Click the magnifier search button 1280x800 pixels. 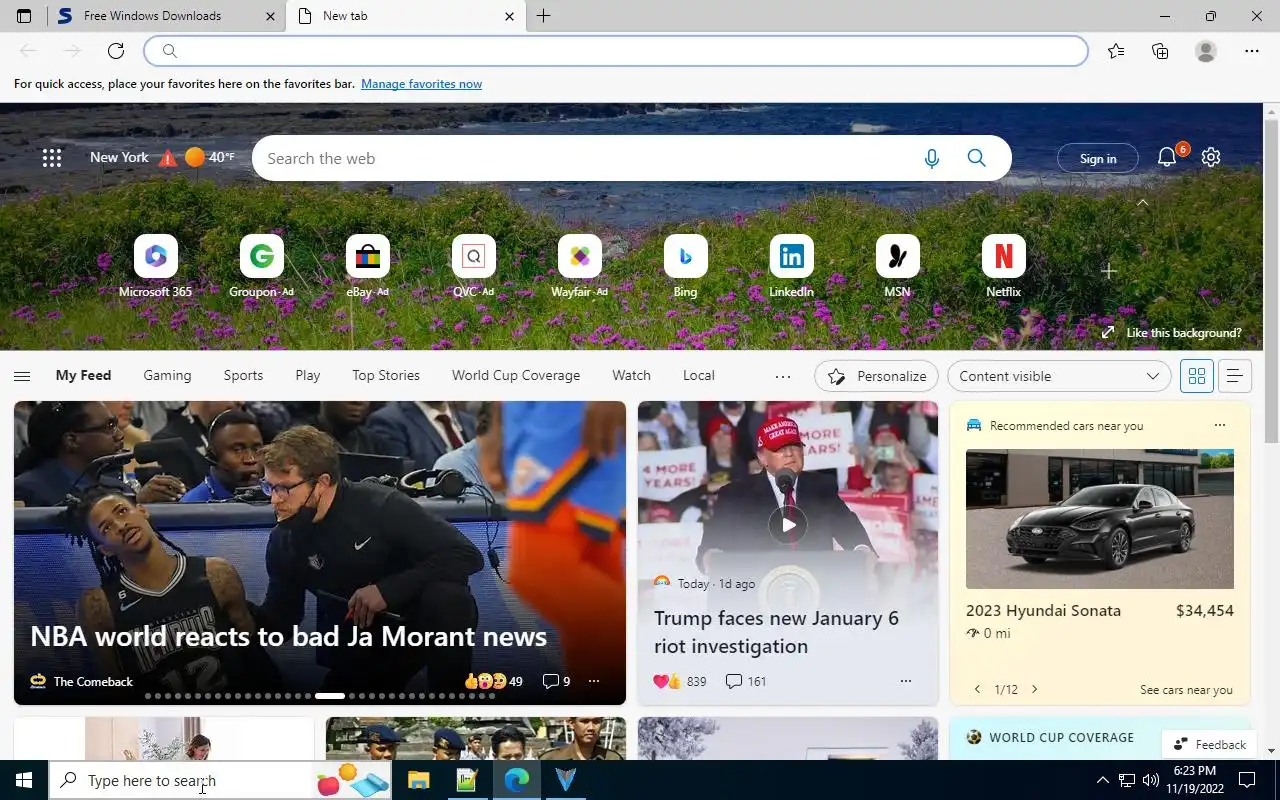pyautogui.click(x=977, y=158)
